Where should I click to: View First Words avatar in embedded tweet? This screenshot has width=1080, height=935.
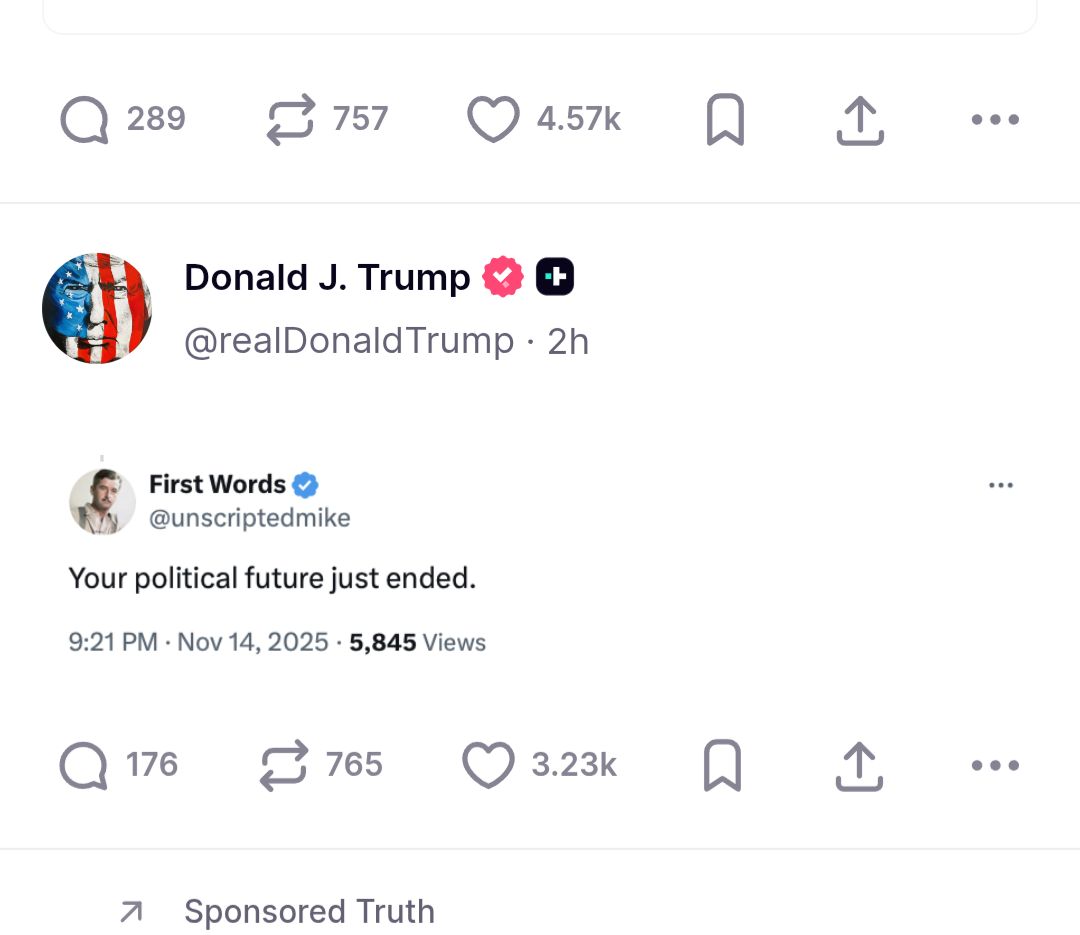point(102,501)
